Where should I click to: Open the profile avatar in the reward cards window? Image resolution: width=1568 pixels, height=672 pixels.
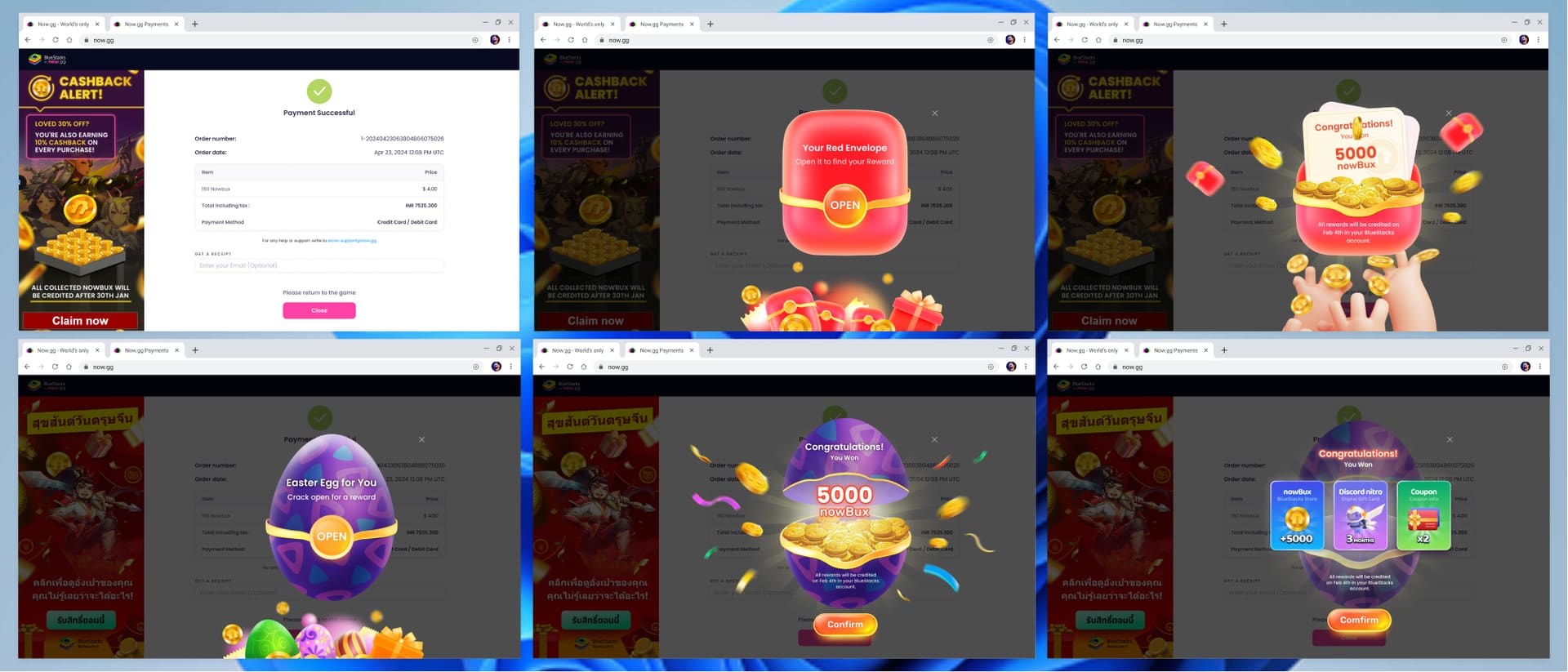[x=1525, y=367]
